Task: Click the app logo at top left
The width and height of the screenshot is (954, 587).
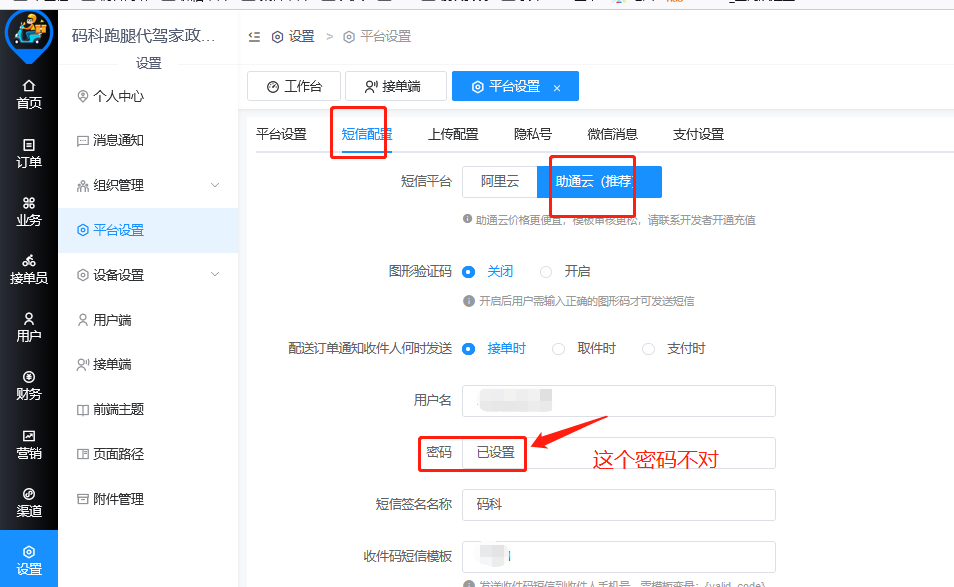Action: (29, 34)
